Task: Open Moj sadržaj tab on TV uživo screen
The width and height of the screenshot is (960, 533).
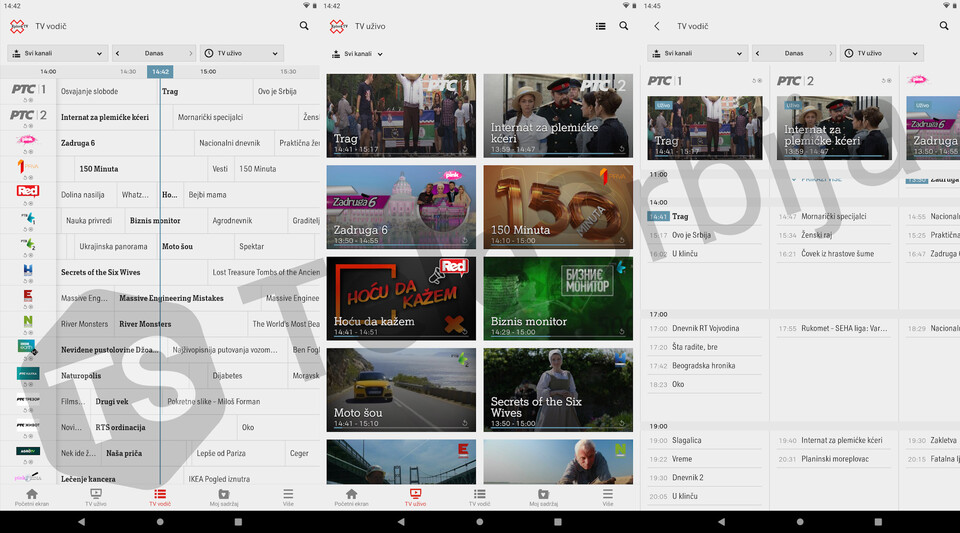Action: (544, 497)
